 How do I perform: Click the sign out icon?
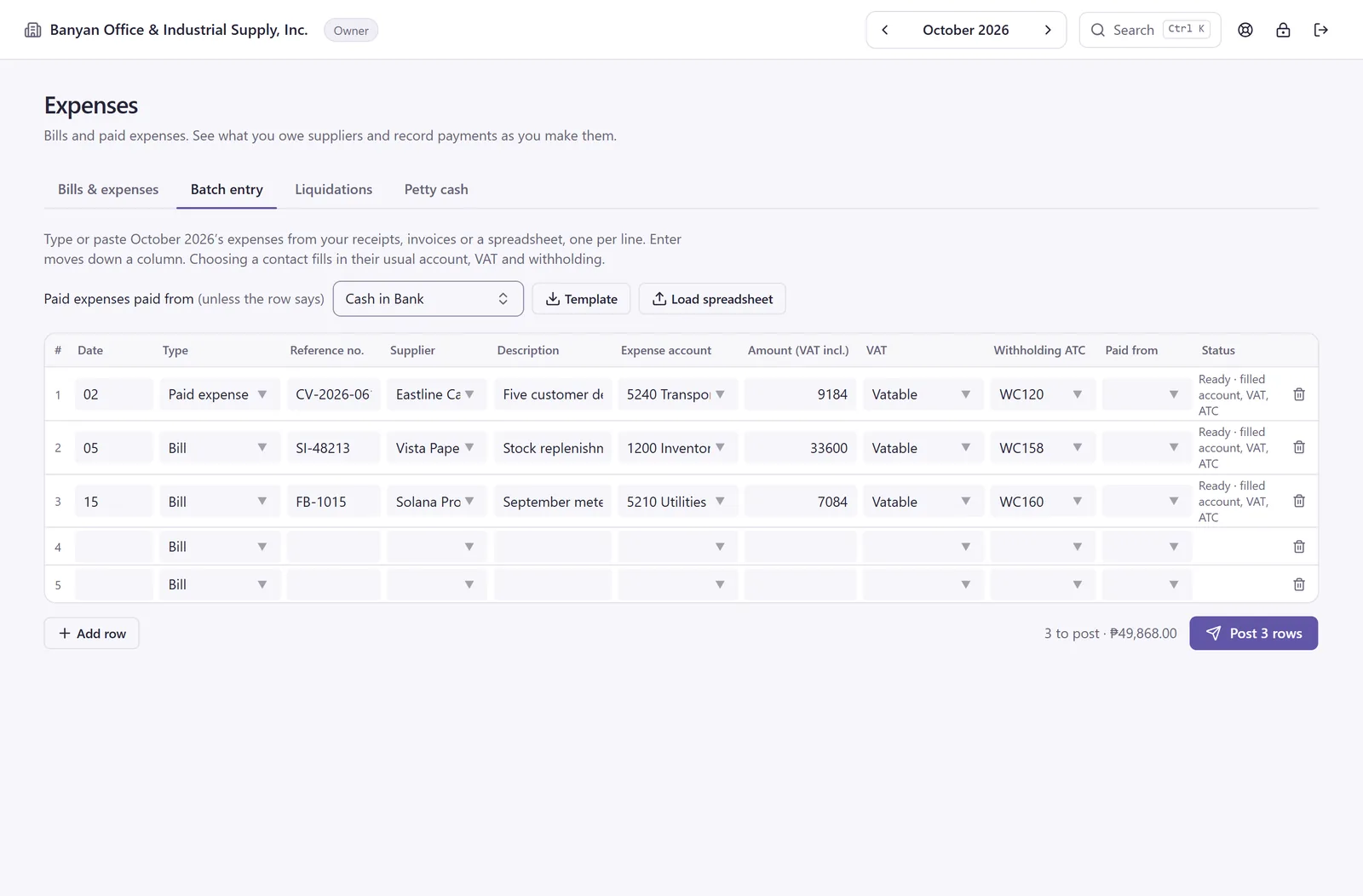(1321, 30)
